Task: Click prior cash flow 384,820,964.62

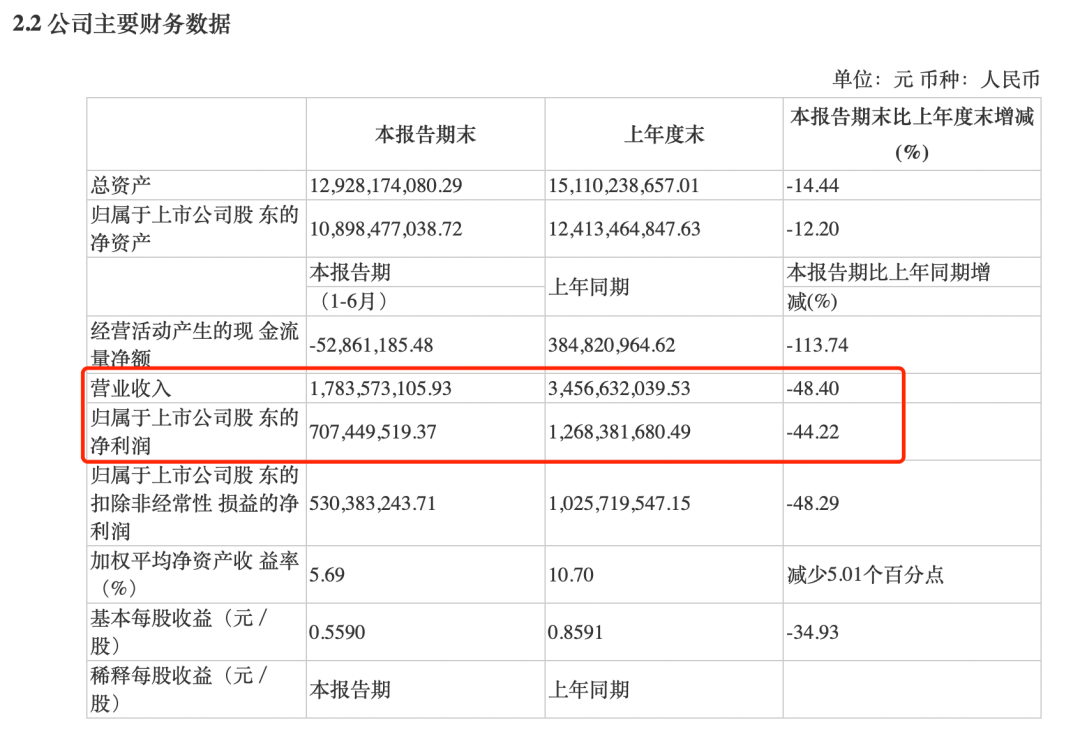Action: click(612, 345)
